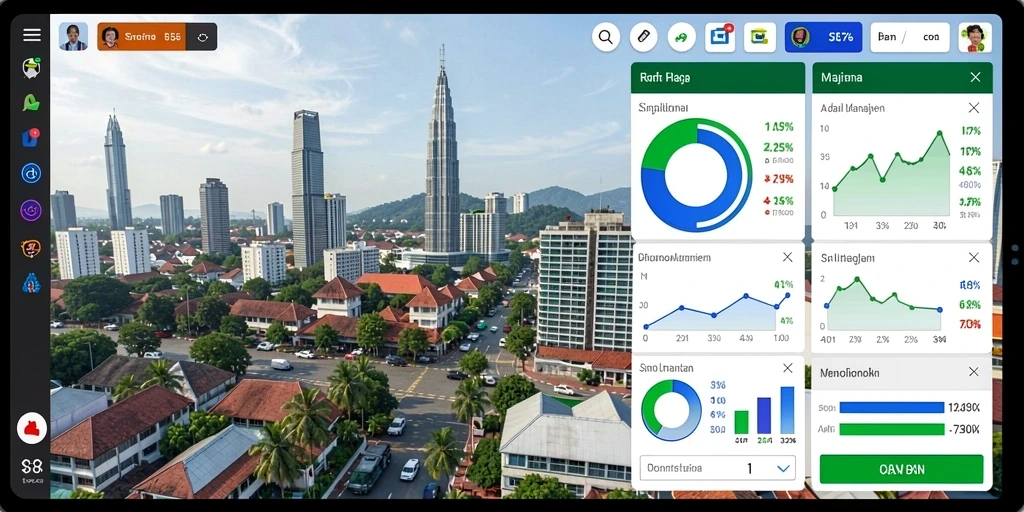
Task: Click the green and yellow screen icon
Action: tap(760, 37)
